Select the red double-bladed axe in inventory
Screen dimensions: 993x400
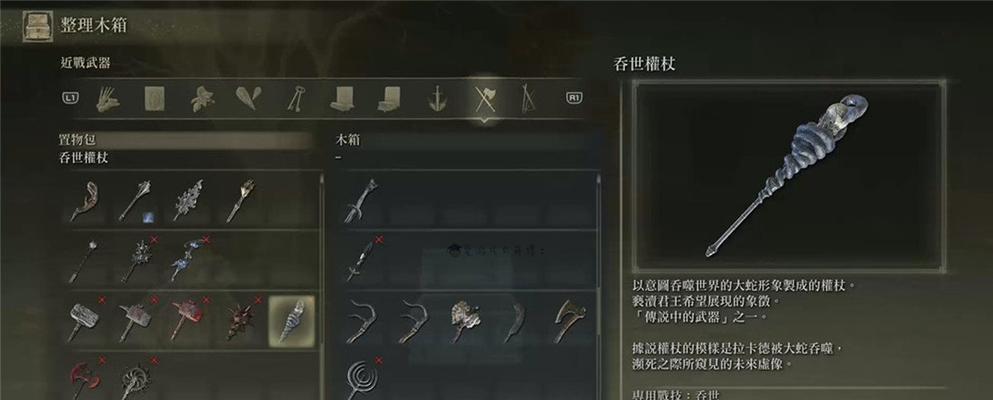(x=84, y=378)
